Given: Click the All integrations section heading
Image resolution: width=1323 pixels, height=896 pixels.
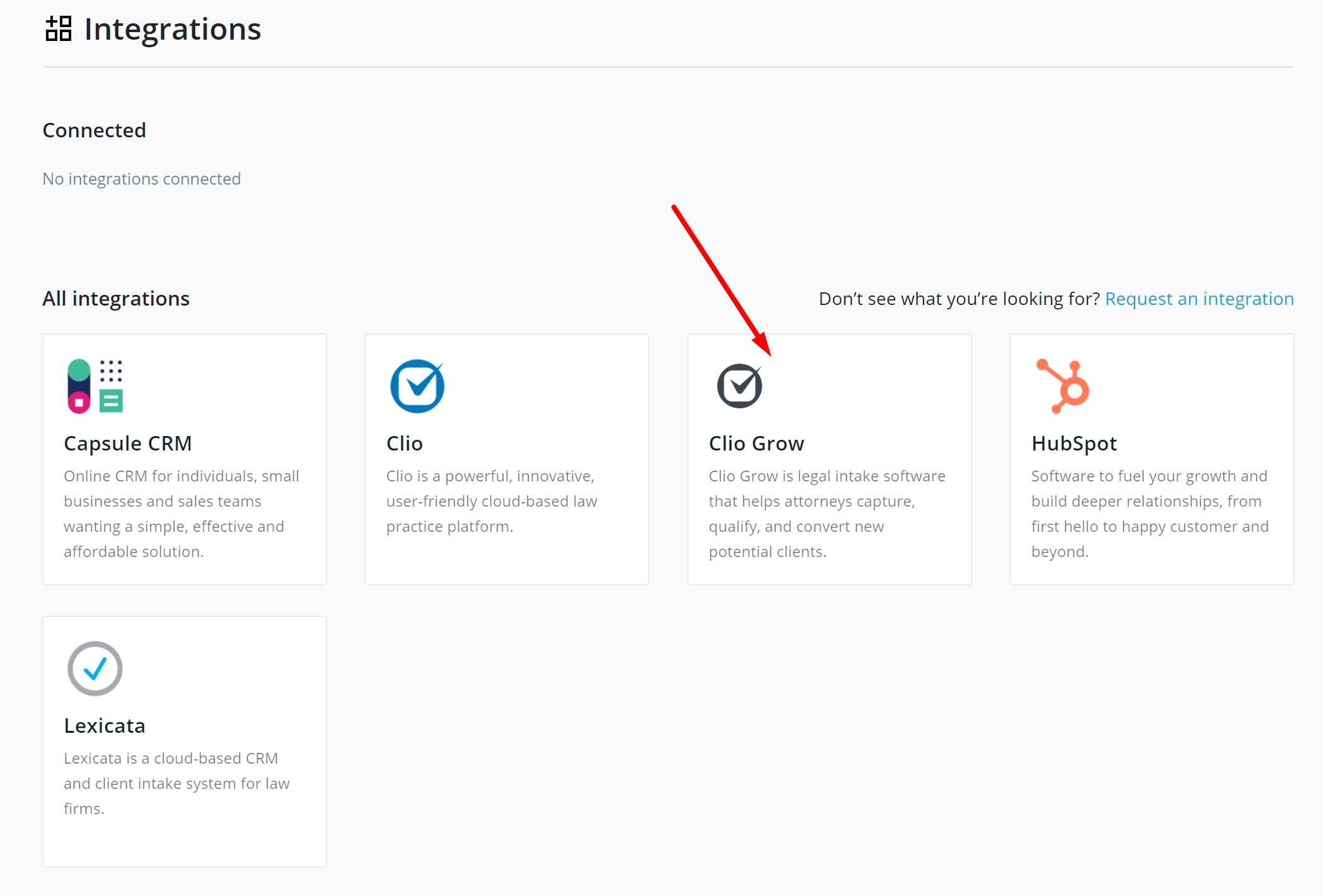Looking at the screenshot, I should (116, 298).
